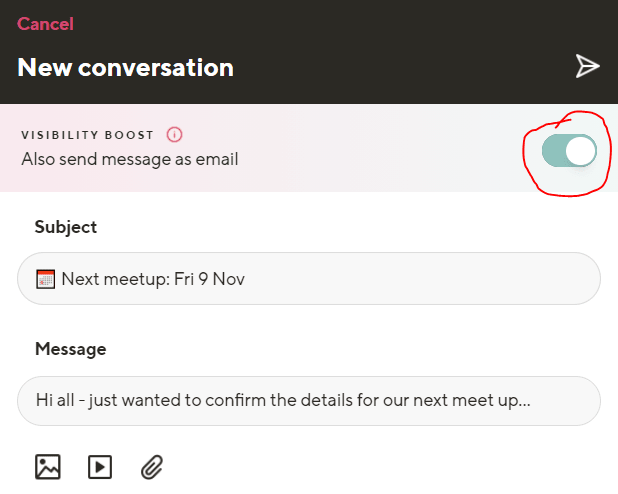Click into the Message text box
This screenshot has height=494, width=618.
click(x=309, y=401)
